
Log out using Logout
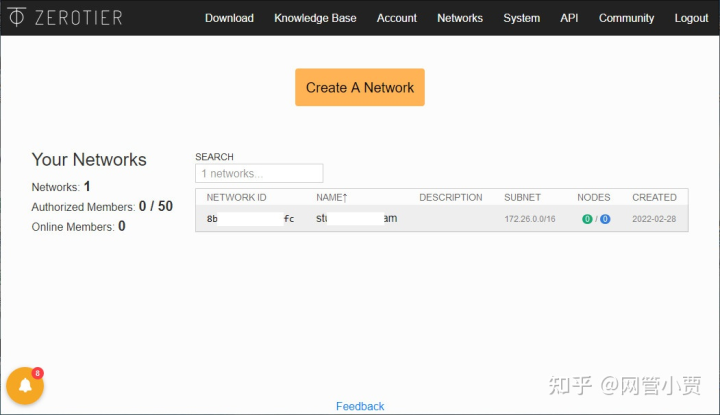click(x=691, y=18)
